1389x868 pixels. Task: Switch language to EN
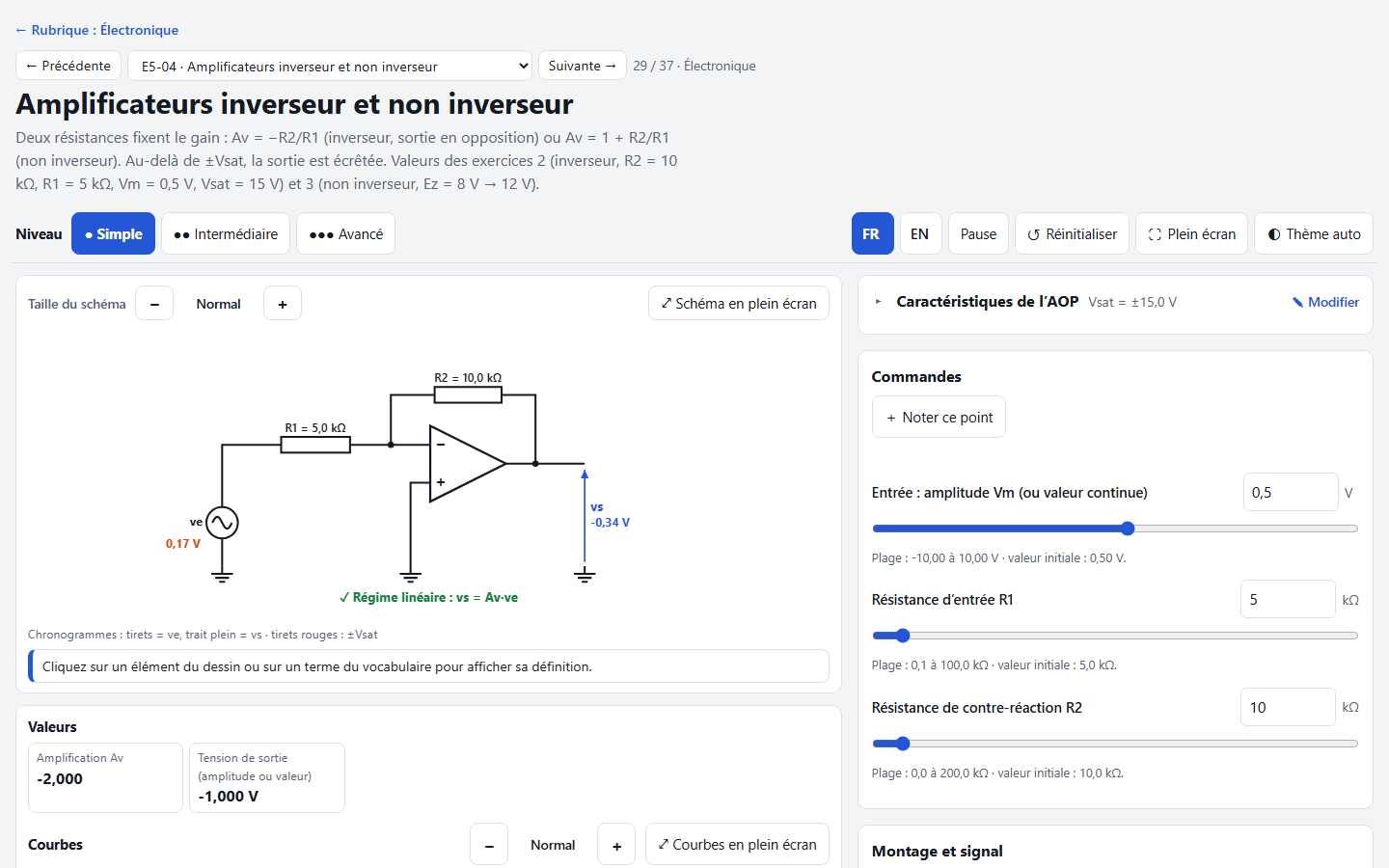pos(920,233)
